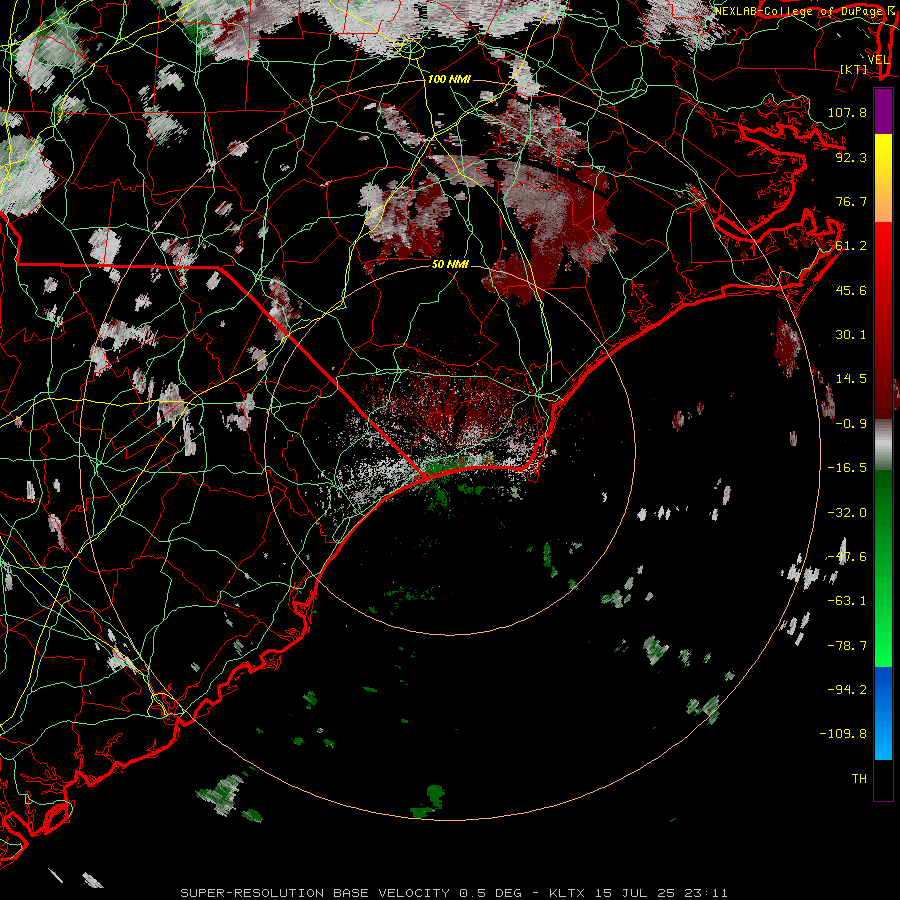Click the Super-Resolution Base Velocity caption
The image size is (900, 900).
454,893
